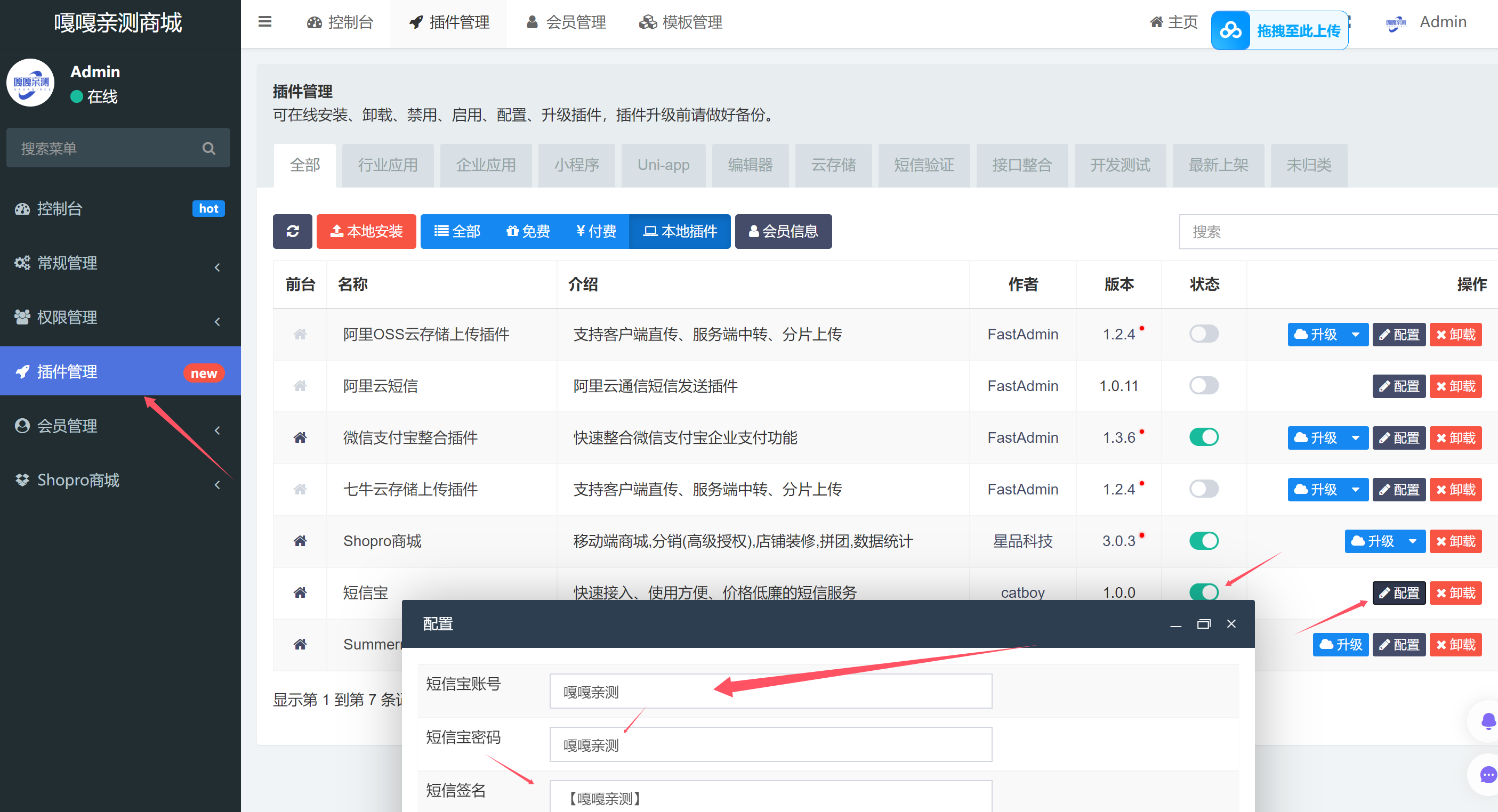Open 会员管理 in top navigation
Image resolution: width=1498 pixels, height=812 pixels.
(566, 22)
